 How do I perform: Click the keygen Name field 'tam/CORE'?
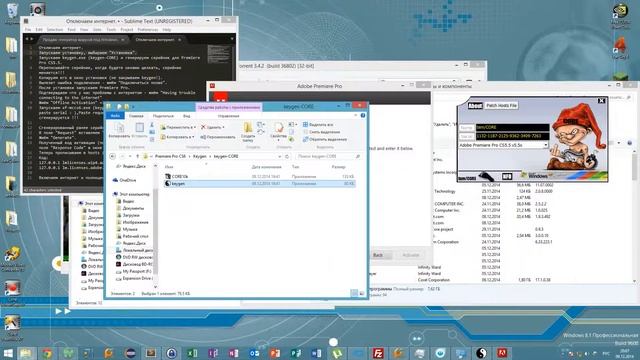[512, 127]
